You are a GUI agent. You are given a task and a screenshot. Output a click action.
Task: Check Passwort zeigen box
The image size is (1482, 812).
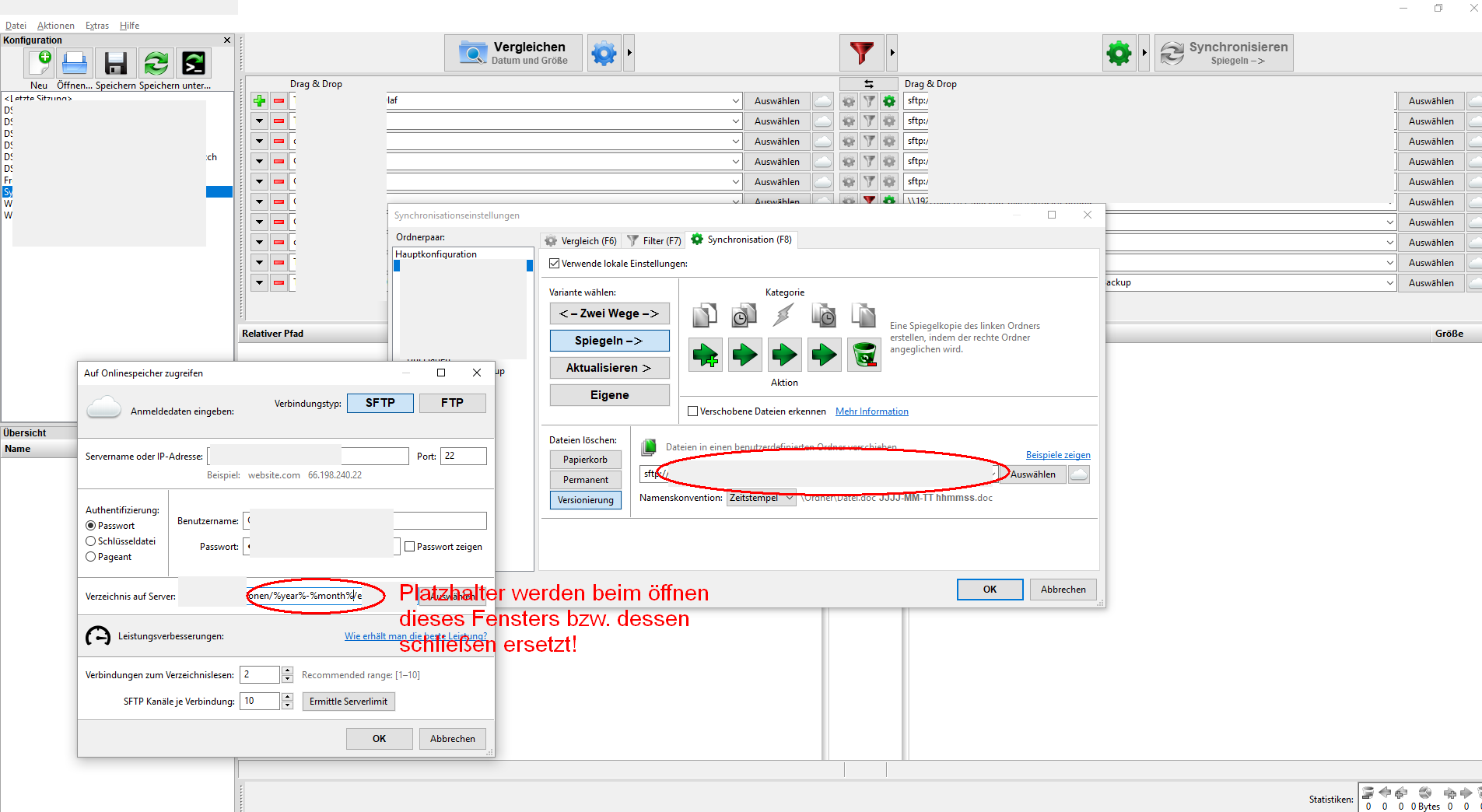coord(410,547)
